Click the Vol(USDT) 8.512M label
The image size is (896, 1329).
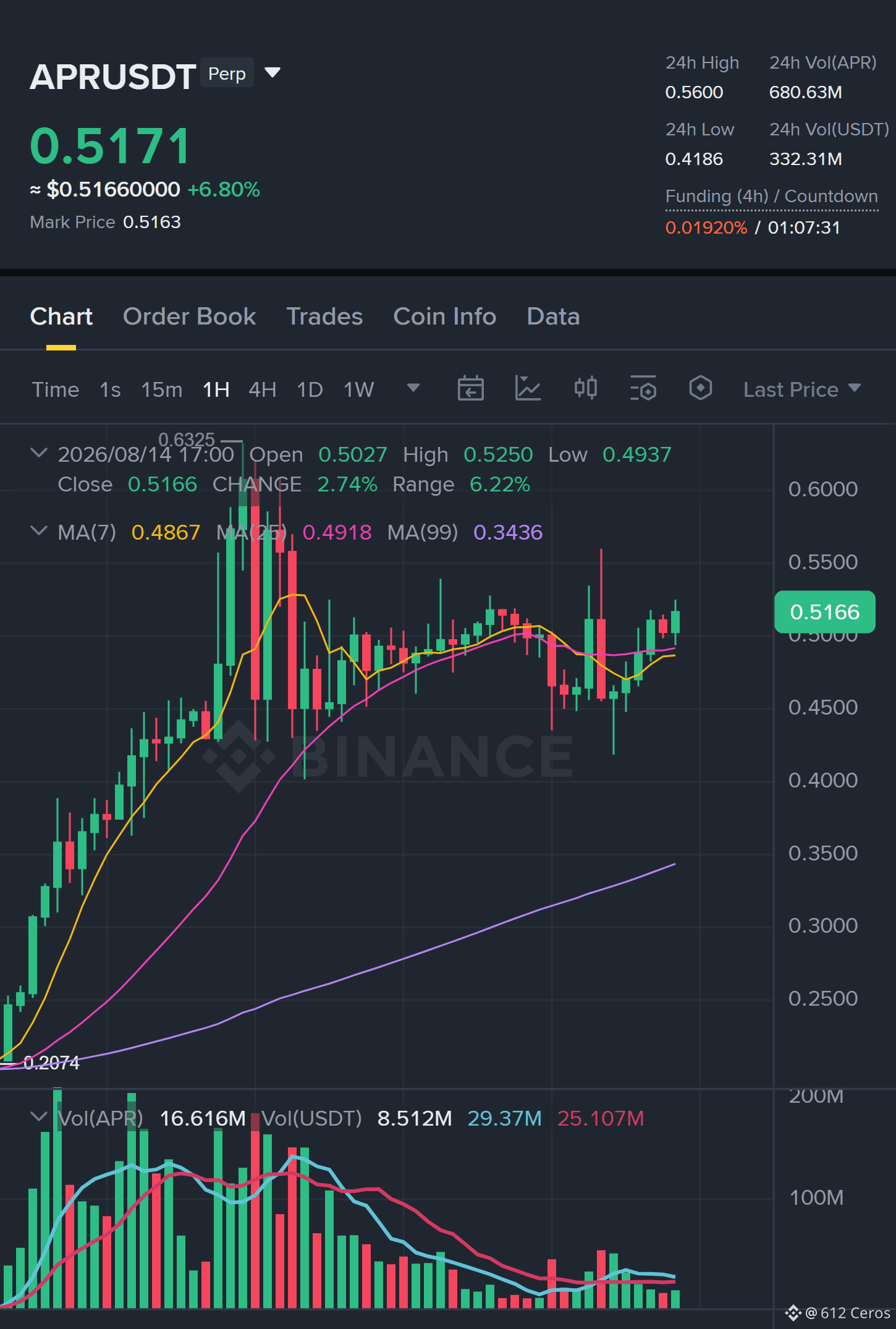point(357,1118)
